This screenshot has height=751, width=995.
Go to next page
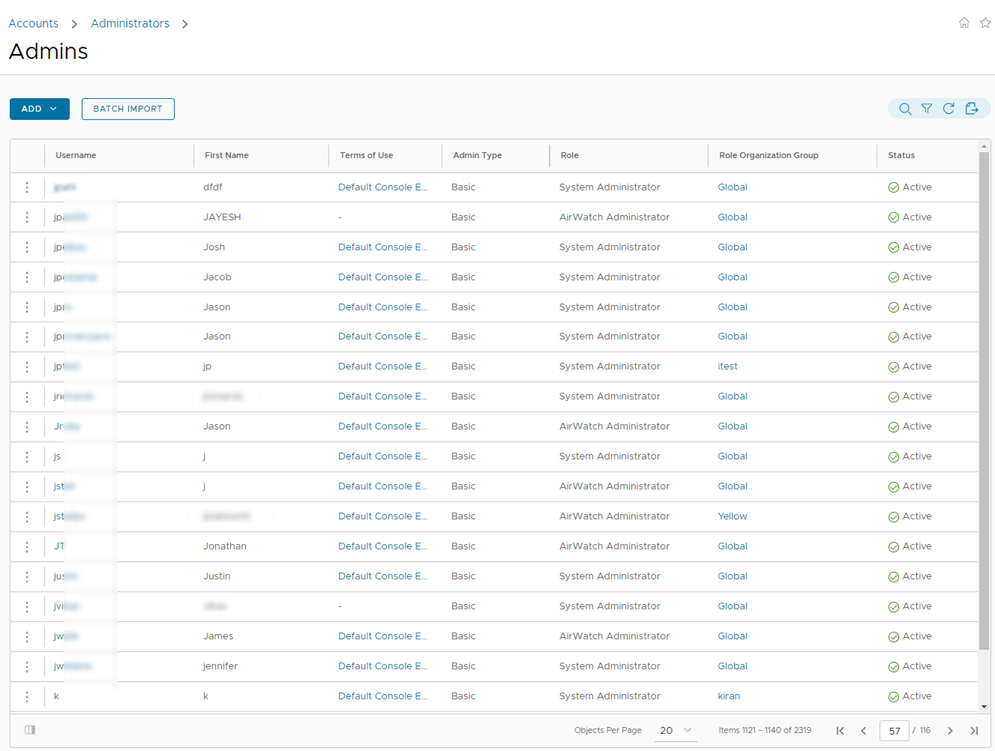click(950, 731)
